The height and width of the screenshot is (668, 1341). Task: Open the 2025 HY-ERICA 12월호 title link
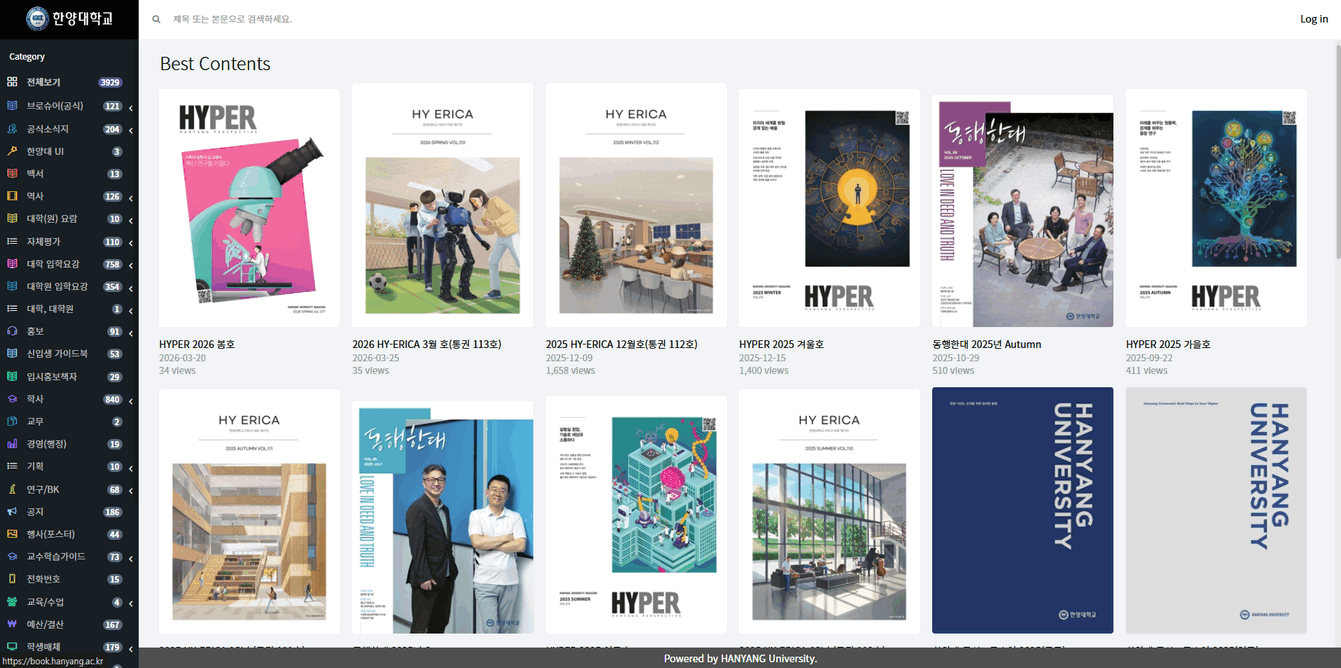(x=621, y=344)
